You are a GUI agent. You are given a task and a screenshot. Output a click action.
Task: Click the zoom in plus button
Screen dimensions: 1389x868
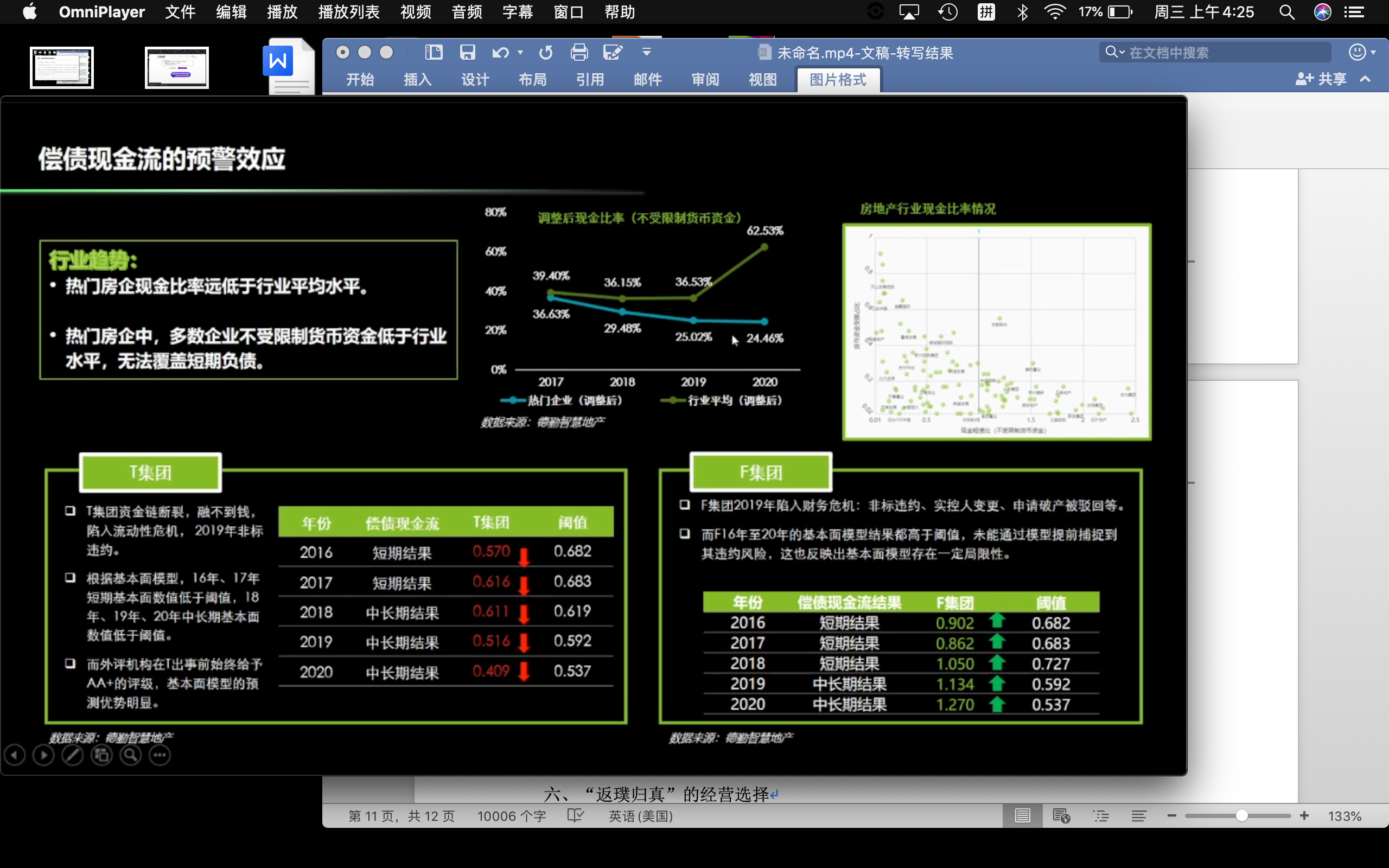click(1304, 816)
